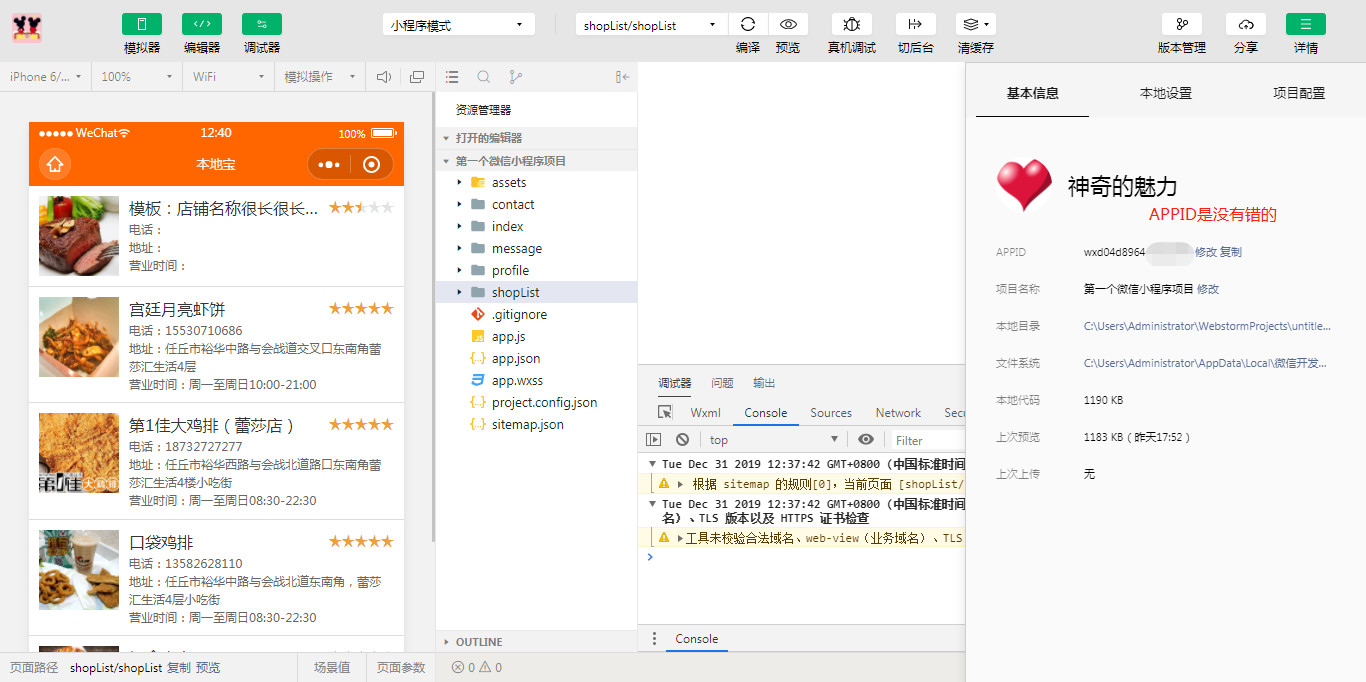Open the app.js file
1366x682 pixels.
[x=536, y=336]
